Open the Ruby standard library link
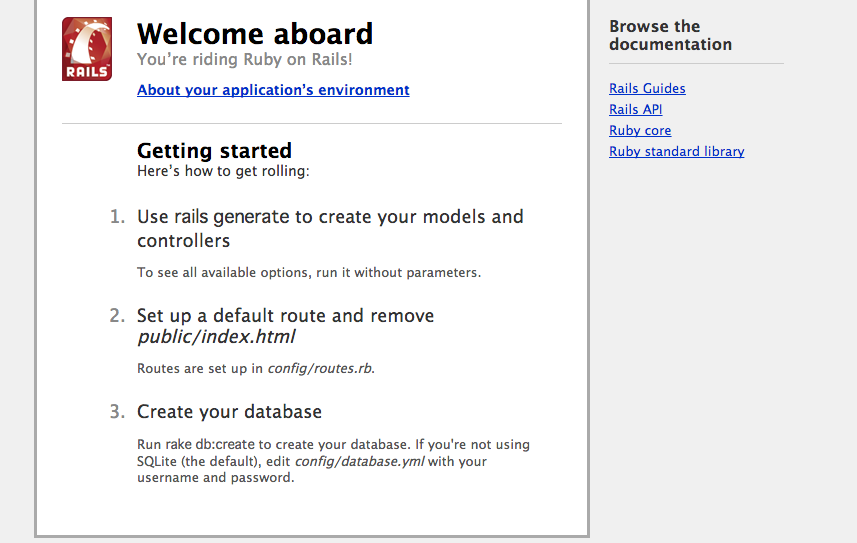Screen dimensions: 857x543 point(677,151)
